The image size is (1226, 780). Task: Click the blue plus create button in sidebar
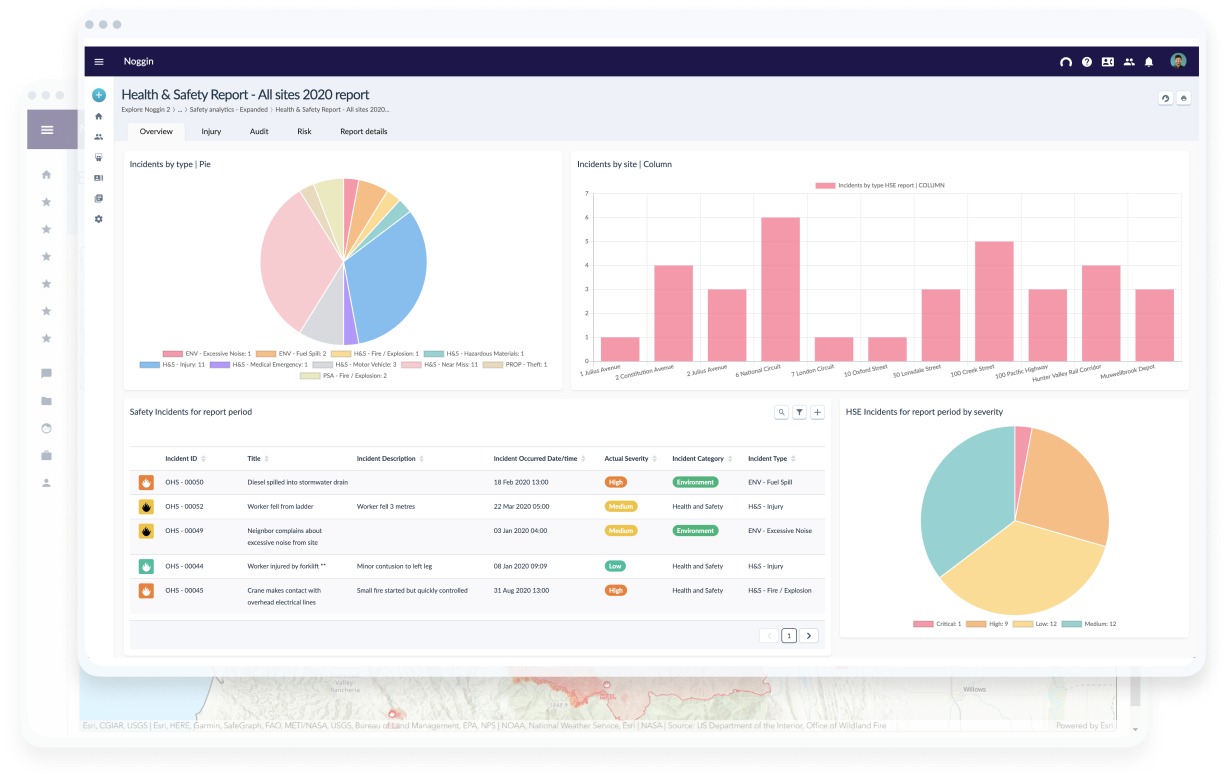coord(99,96)
